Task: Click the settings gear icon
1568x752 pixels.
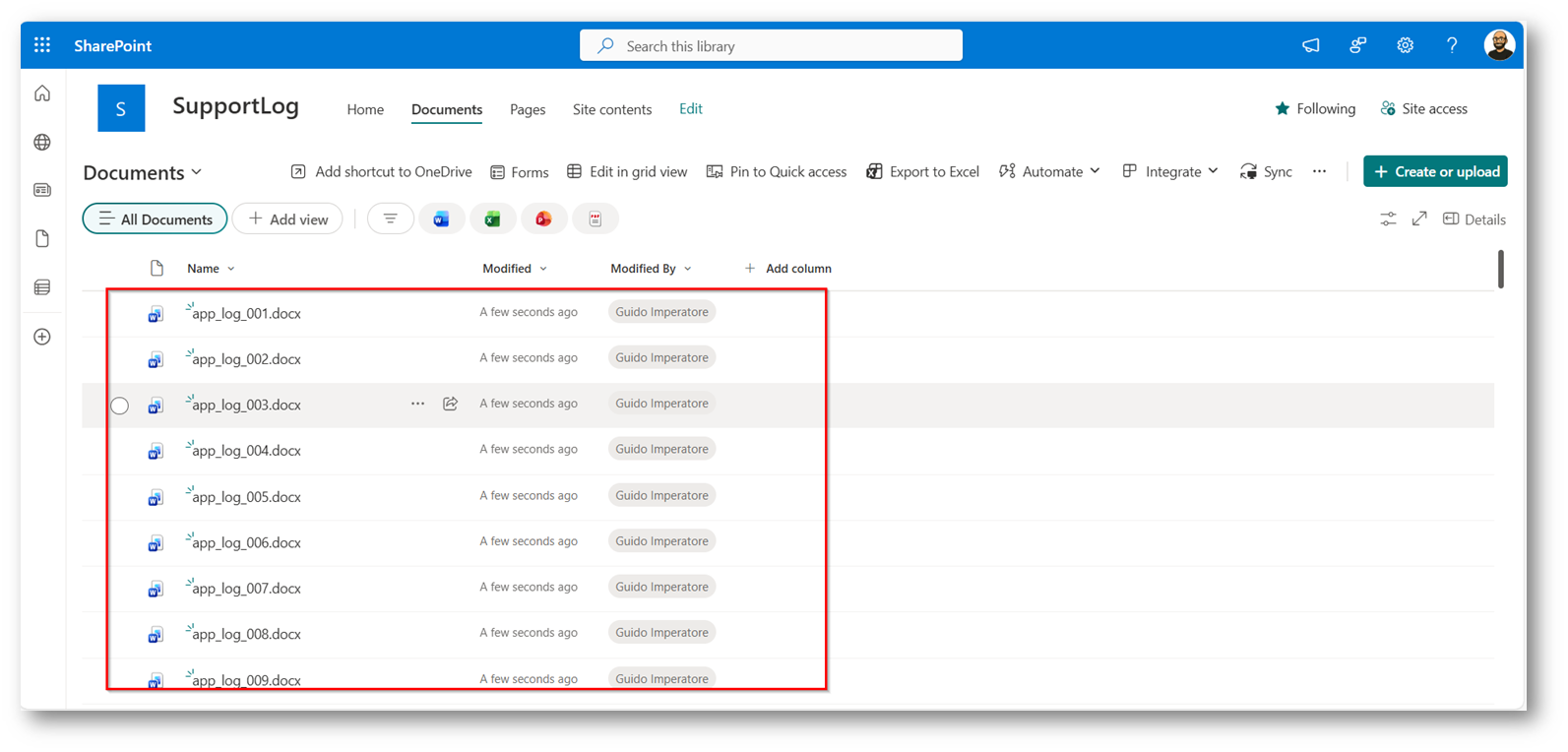Action: coord(1405,45)
